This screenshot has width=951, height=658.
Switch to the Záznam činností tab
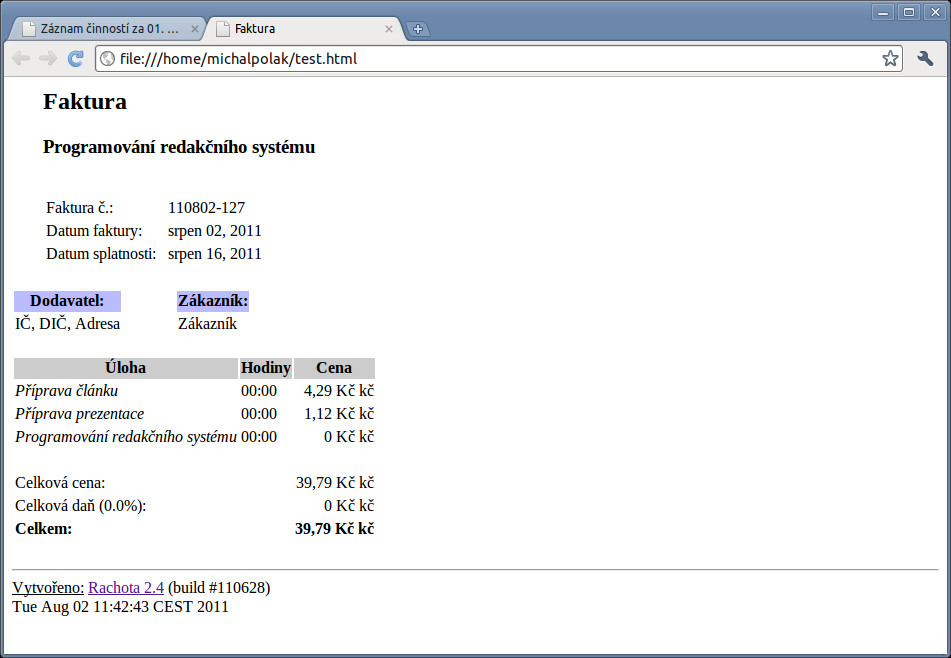point(105,29)
